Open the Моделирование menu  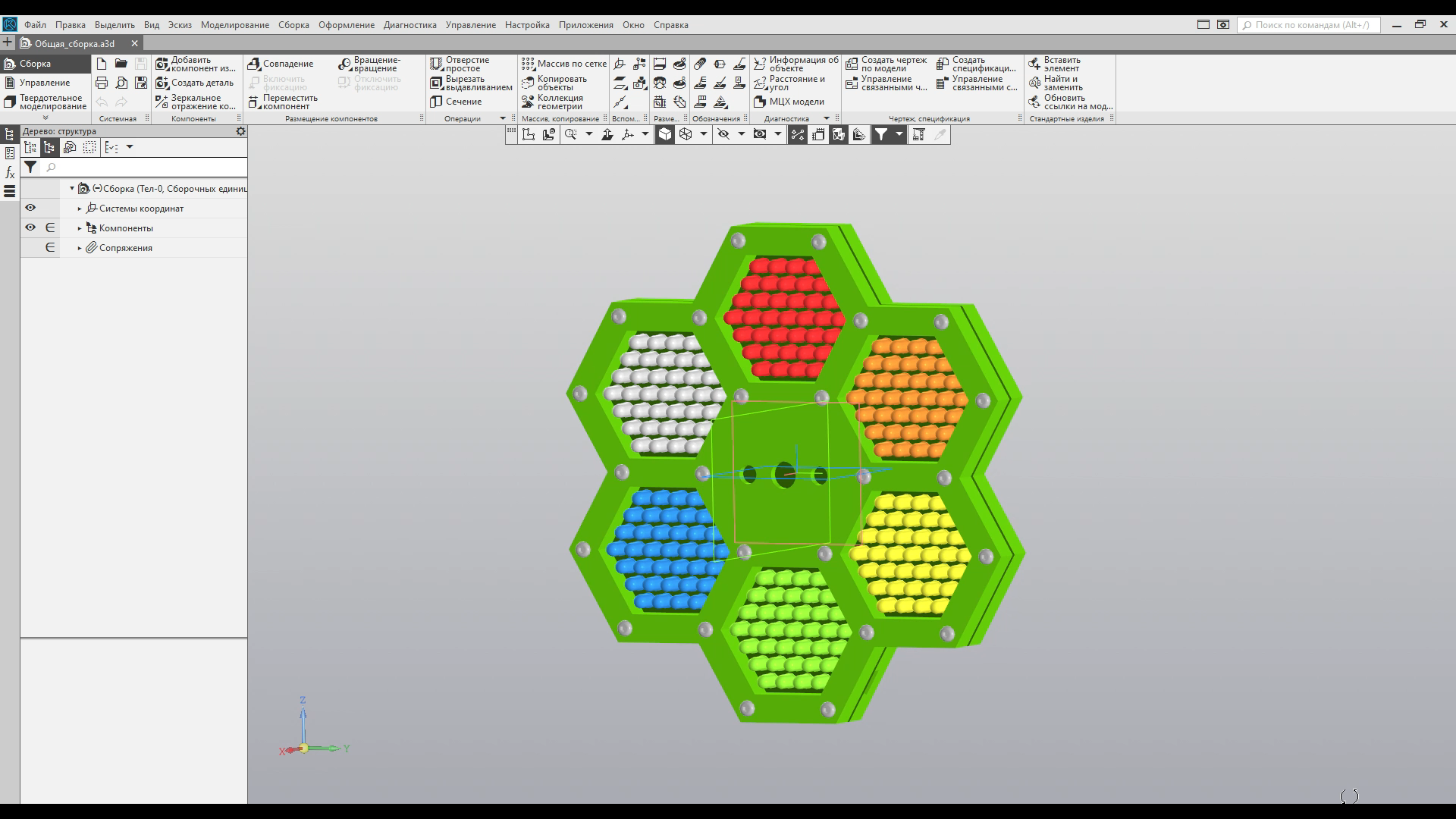pos(234,25)
